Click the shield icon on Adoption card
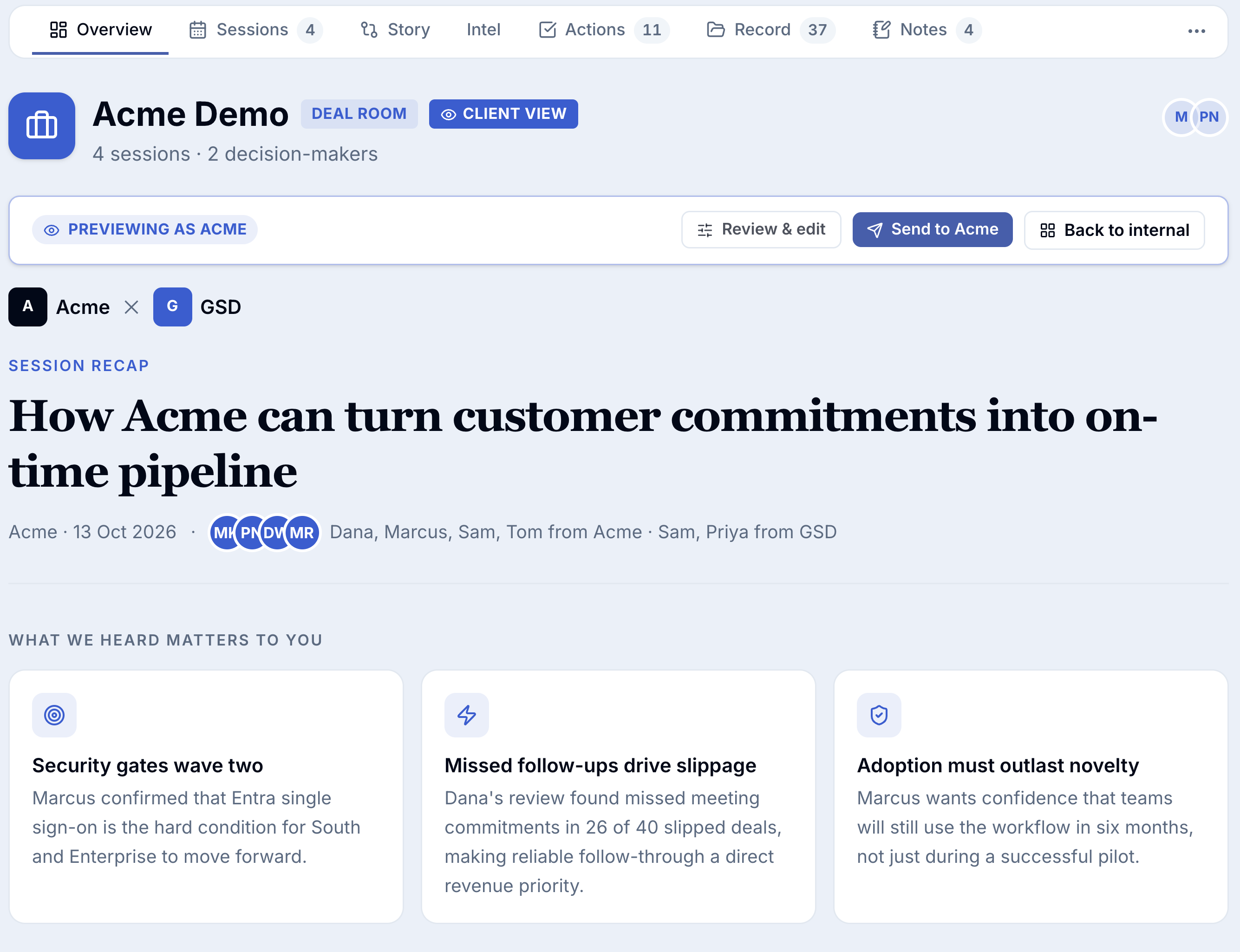This screenshot has height=952, width=1240. coord(879,715)
